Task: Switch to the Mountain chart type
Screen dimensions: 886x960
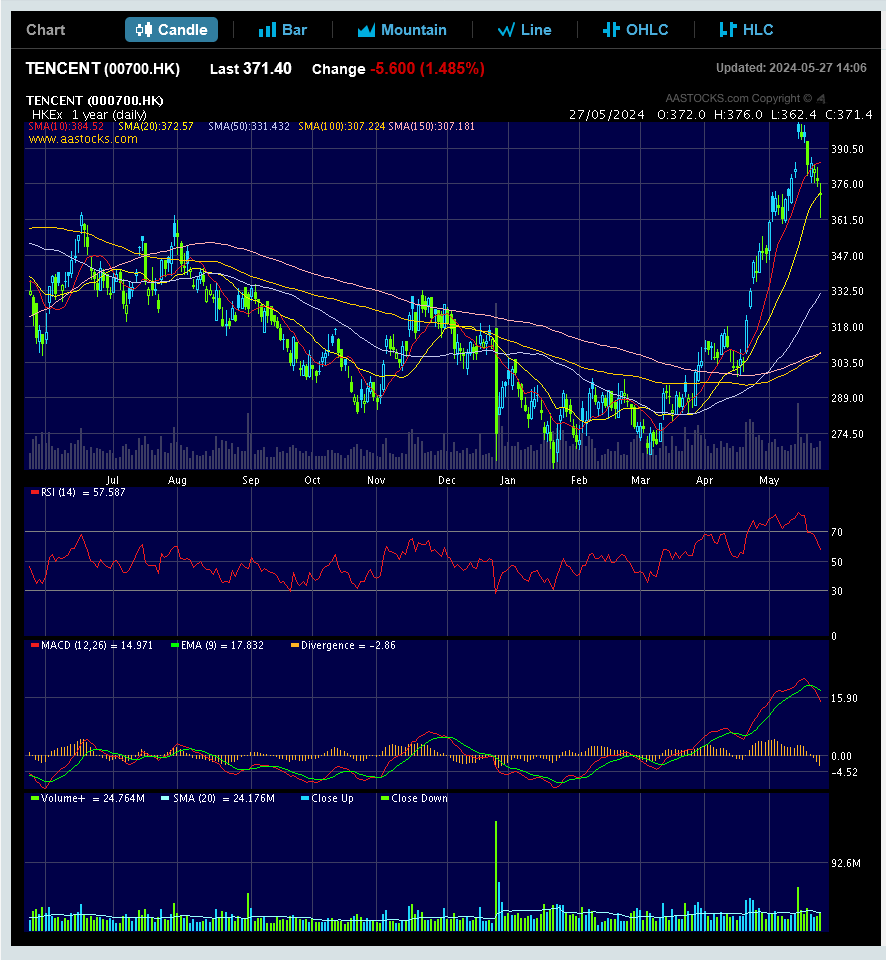Action: point(402,29)
